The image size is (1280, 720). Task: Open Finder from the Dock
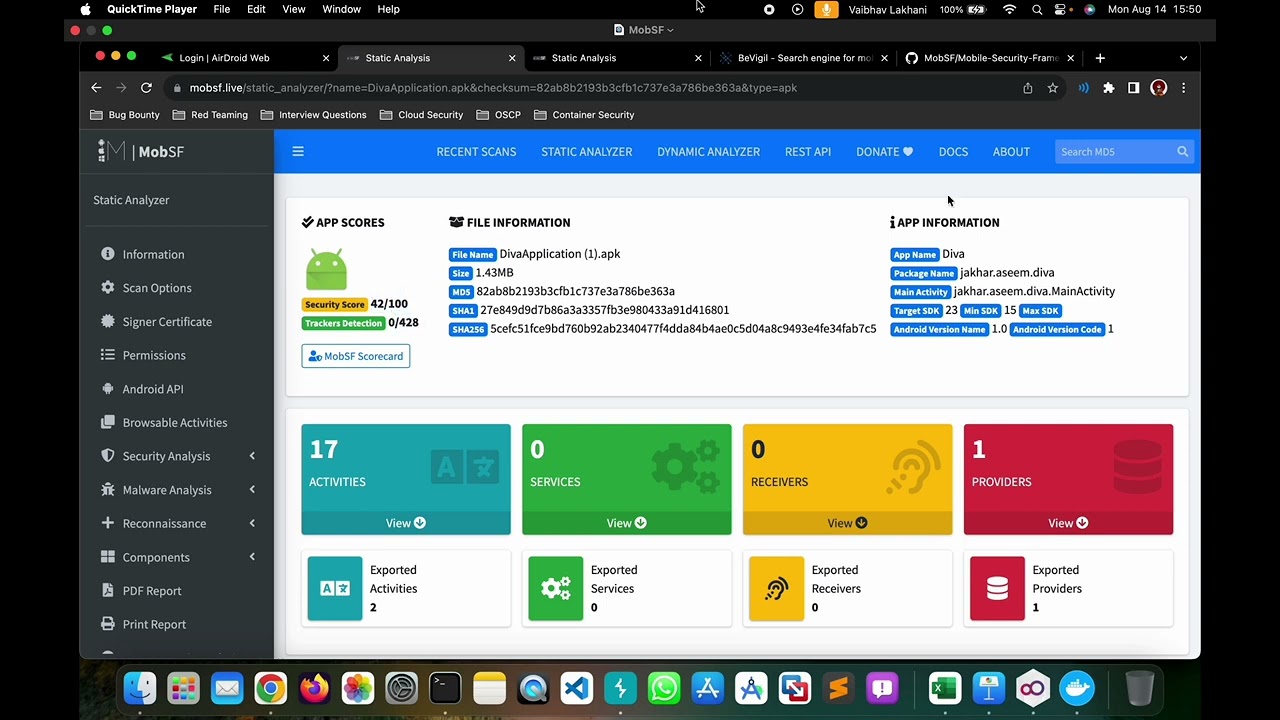(x=140, y=688)
